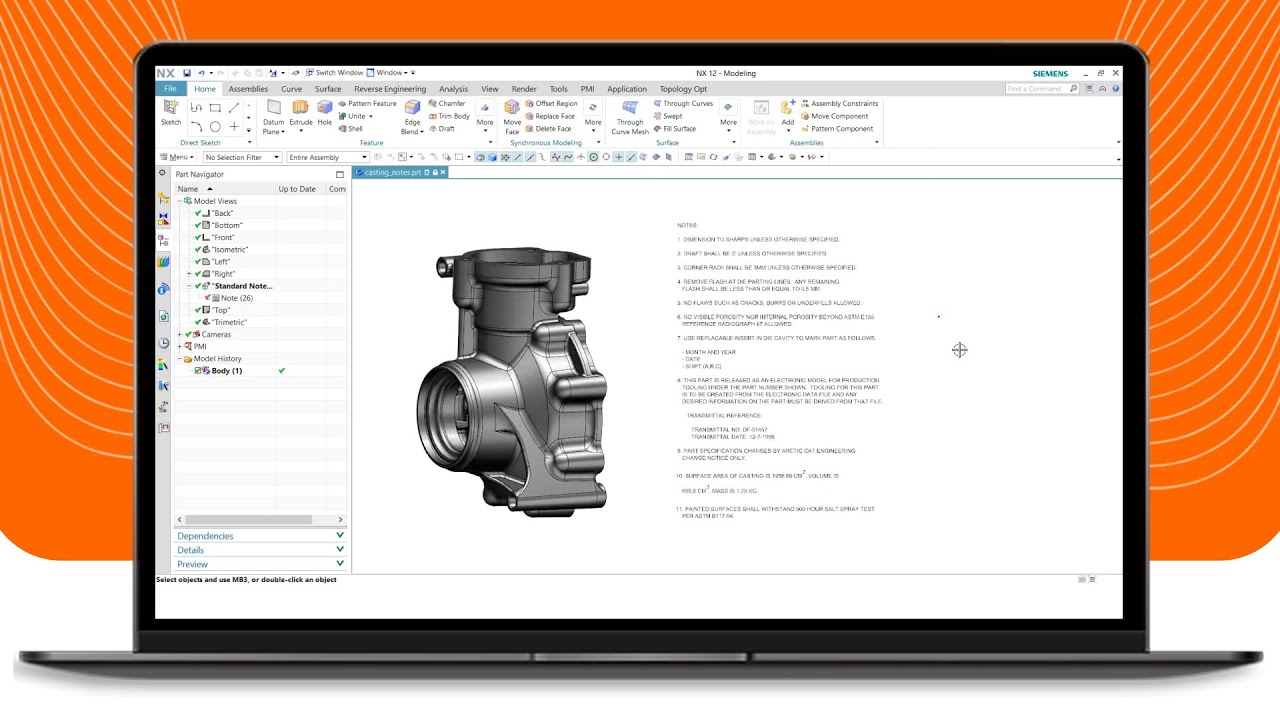Click the Undo arrow icon
The image size is (1280, 720).
click(x=200, y=73)
